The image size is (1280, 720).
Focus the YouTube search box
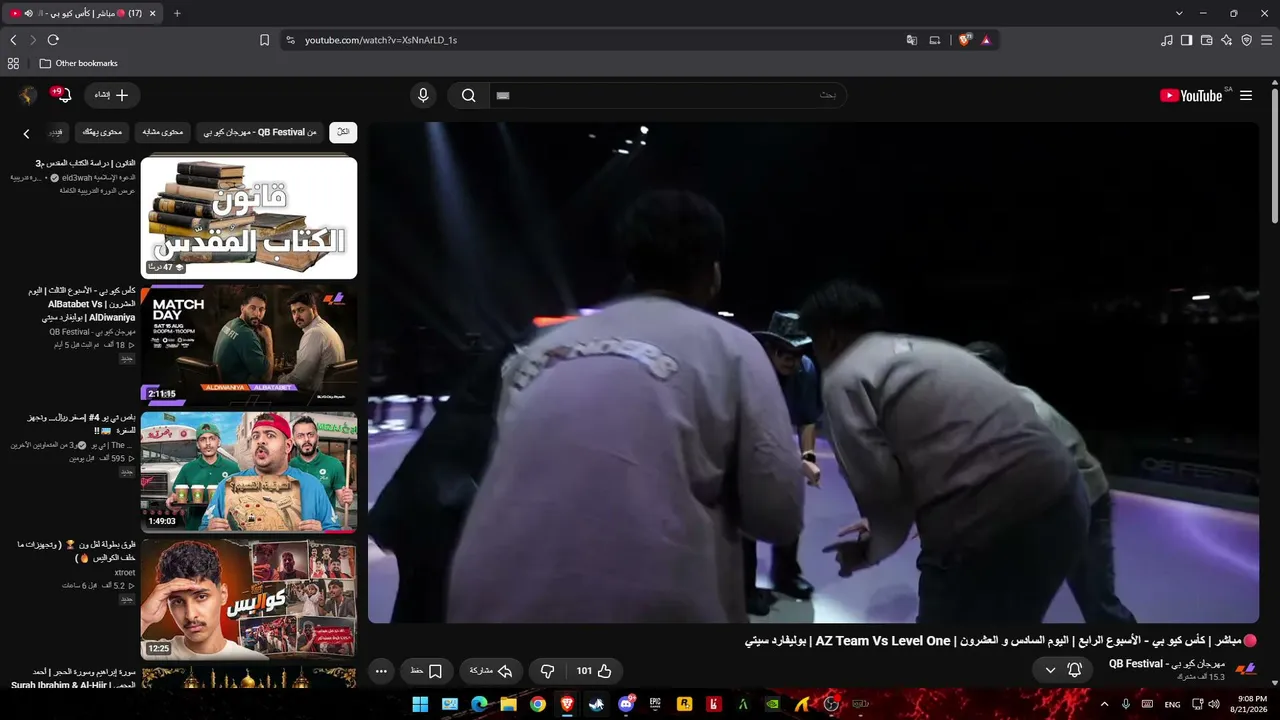pos(667,96)
